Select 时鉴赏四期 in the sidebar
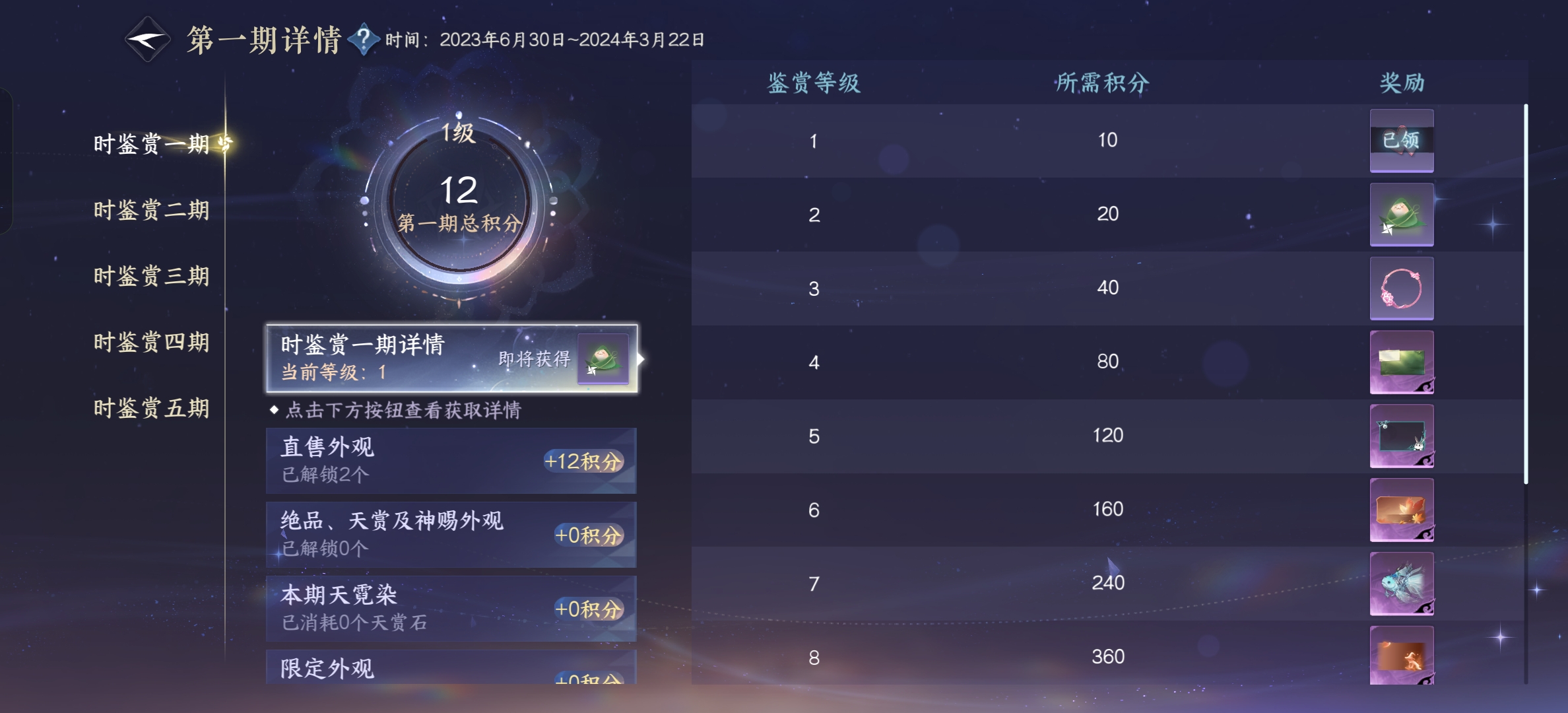The height and width of the screenshot is (713, 1568). [151, 342]
